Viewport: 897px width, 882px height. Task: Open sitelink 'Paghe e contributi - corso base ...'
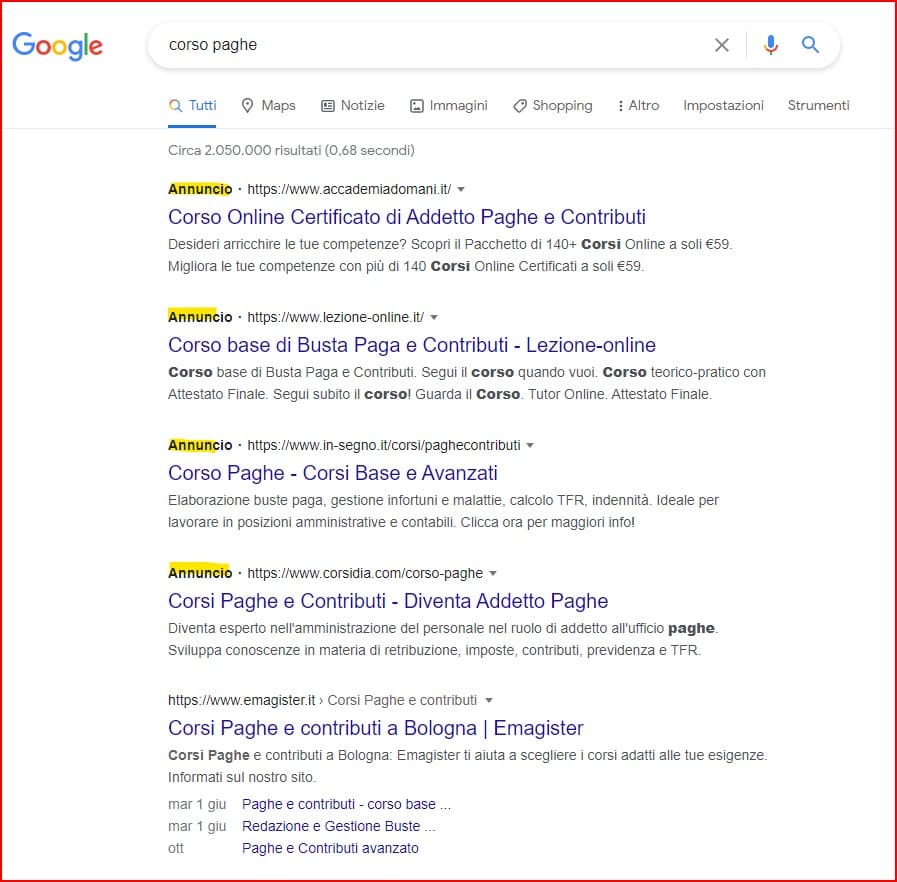click(346, 805)
